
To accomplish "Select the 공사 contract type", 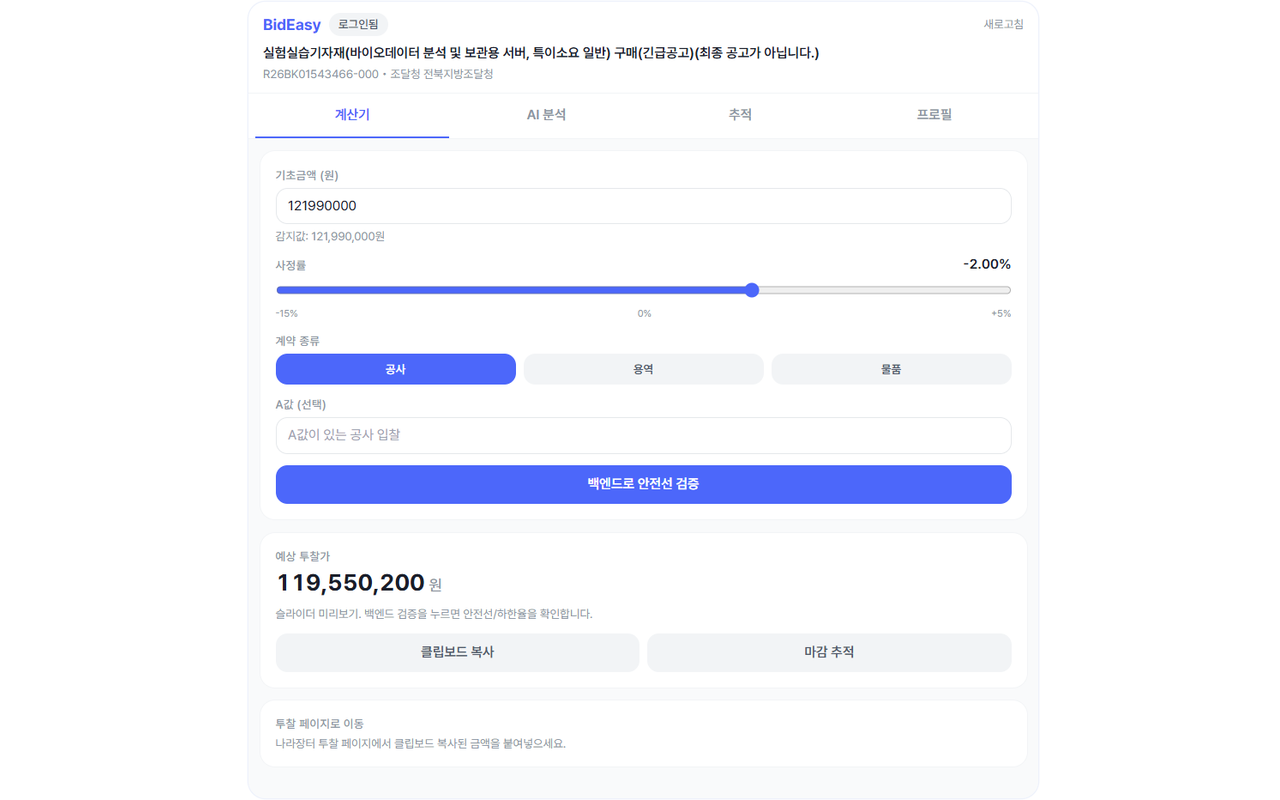I will [396, 369].
